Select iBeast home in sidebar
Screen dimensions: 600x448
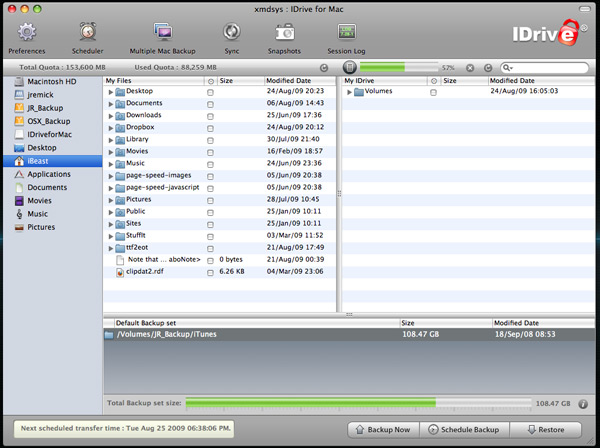(x=52, y=161)
